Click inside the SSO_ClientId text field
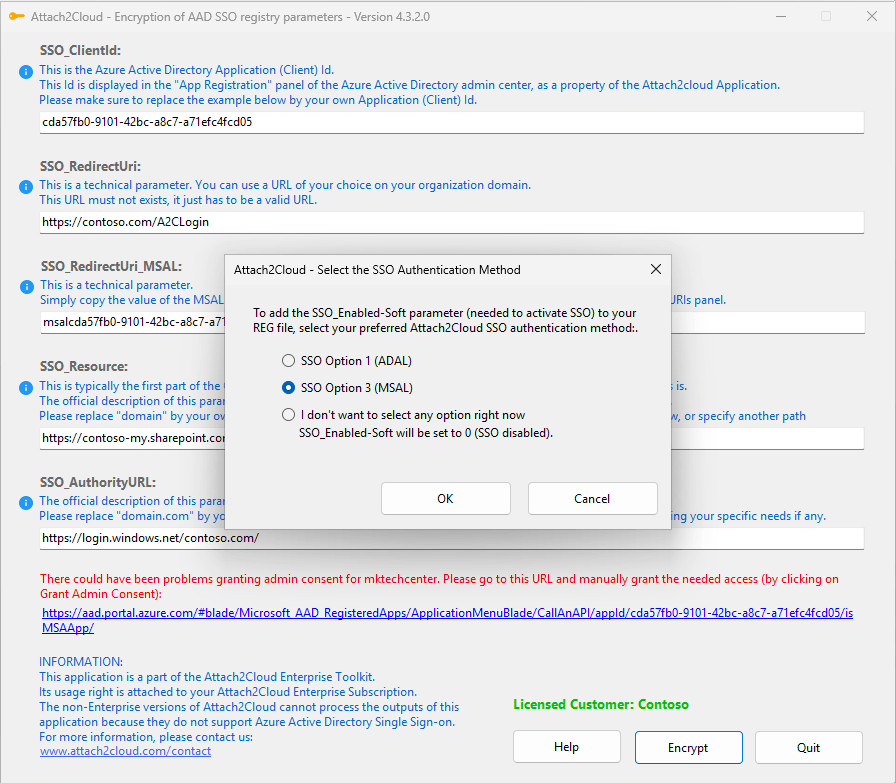The height and width of the screenshot is (783, 896). click(448, 122)
